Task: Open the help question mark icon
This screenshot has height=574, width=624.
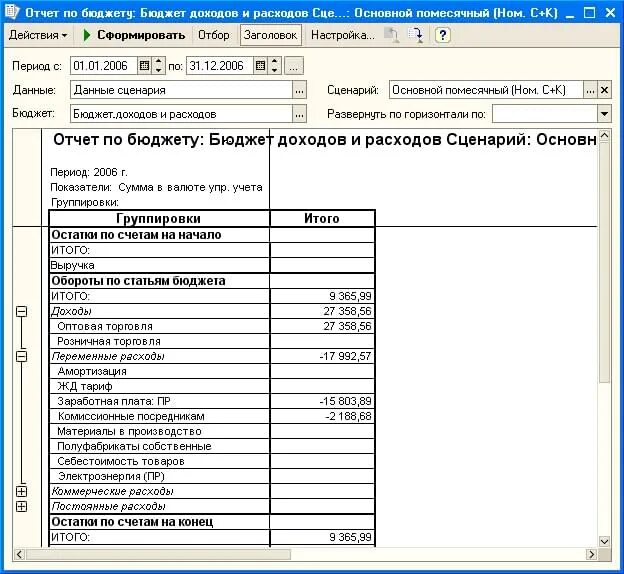Action: [442, 35]
